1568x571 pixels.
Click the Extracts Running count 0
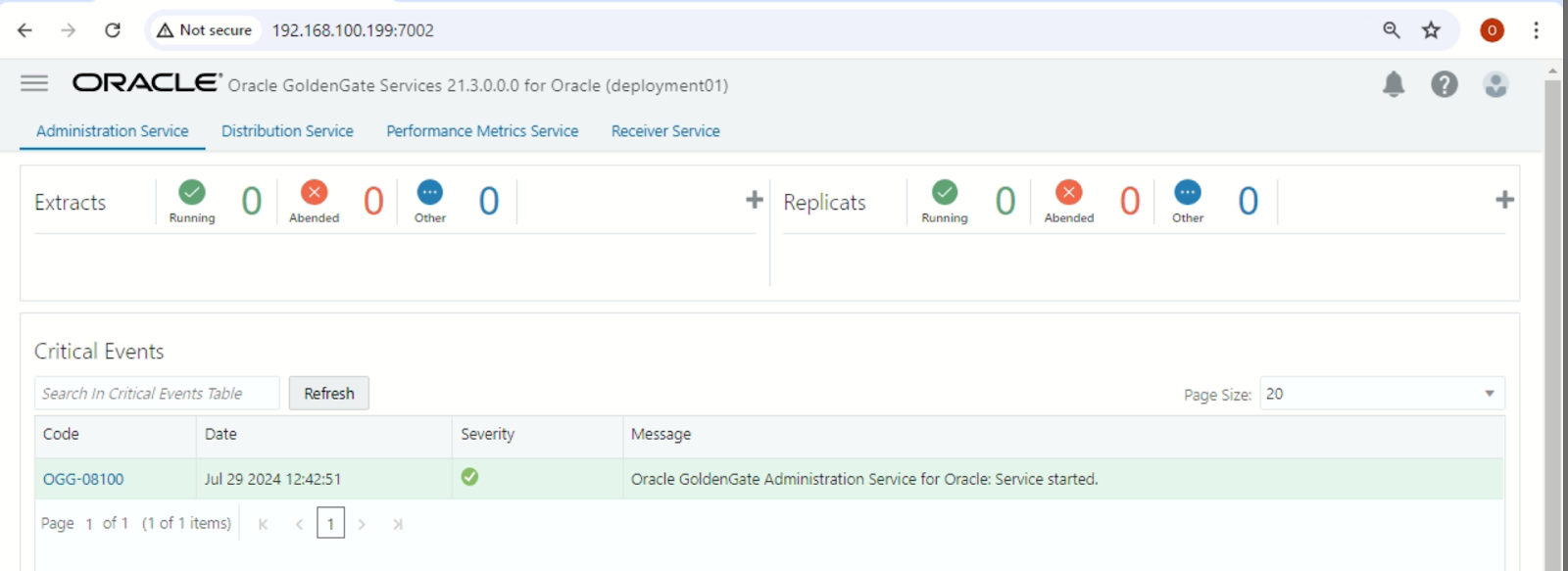click(x=252, y=202)
